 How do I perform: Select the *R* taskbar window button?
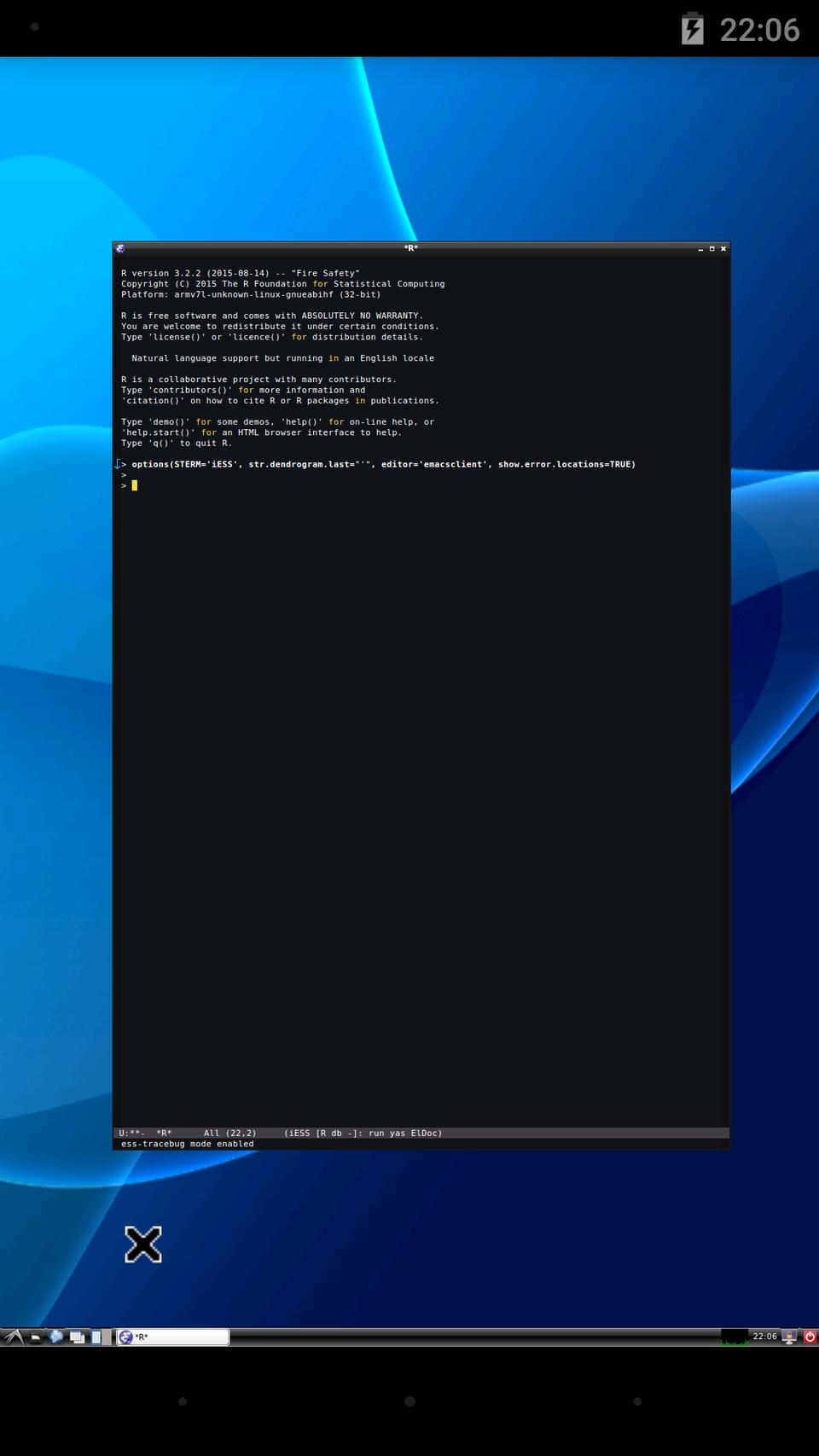pos(173,1337)
